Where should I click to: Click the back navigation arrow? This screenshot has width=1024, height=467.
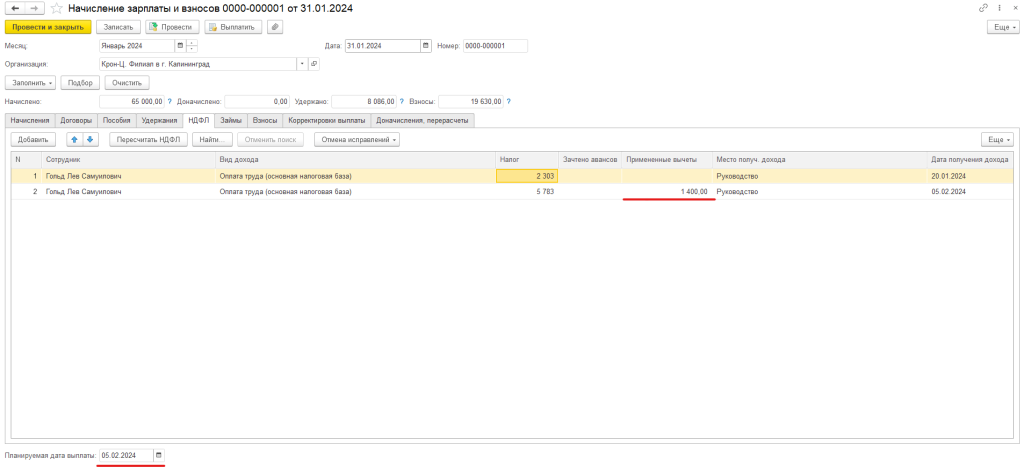[x=14, y=8]
